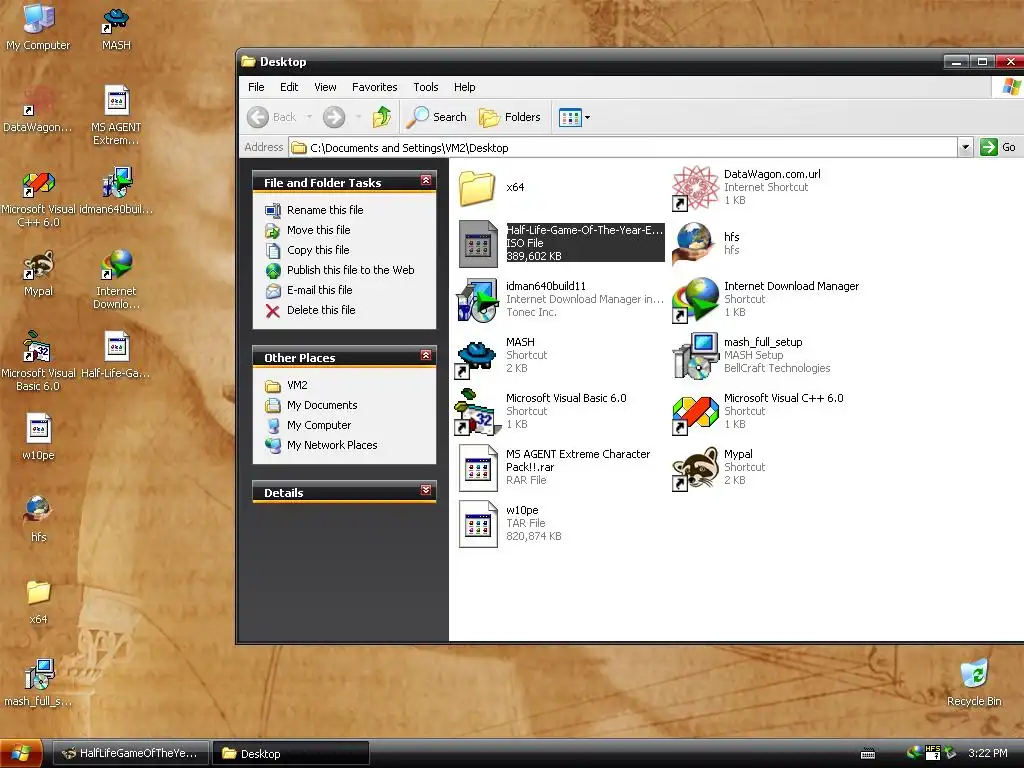Select x64 folder on the desktop
This screenshot has width=1024, height=768.
(x=38, y=601)
